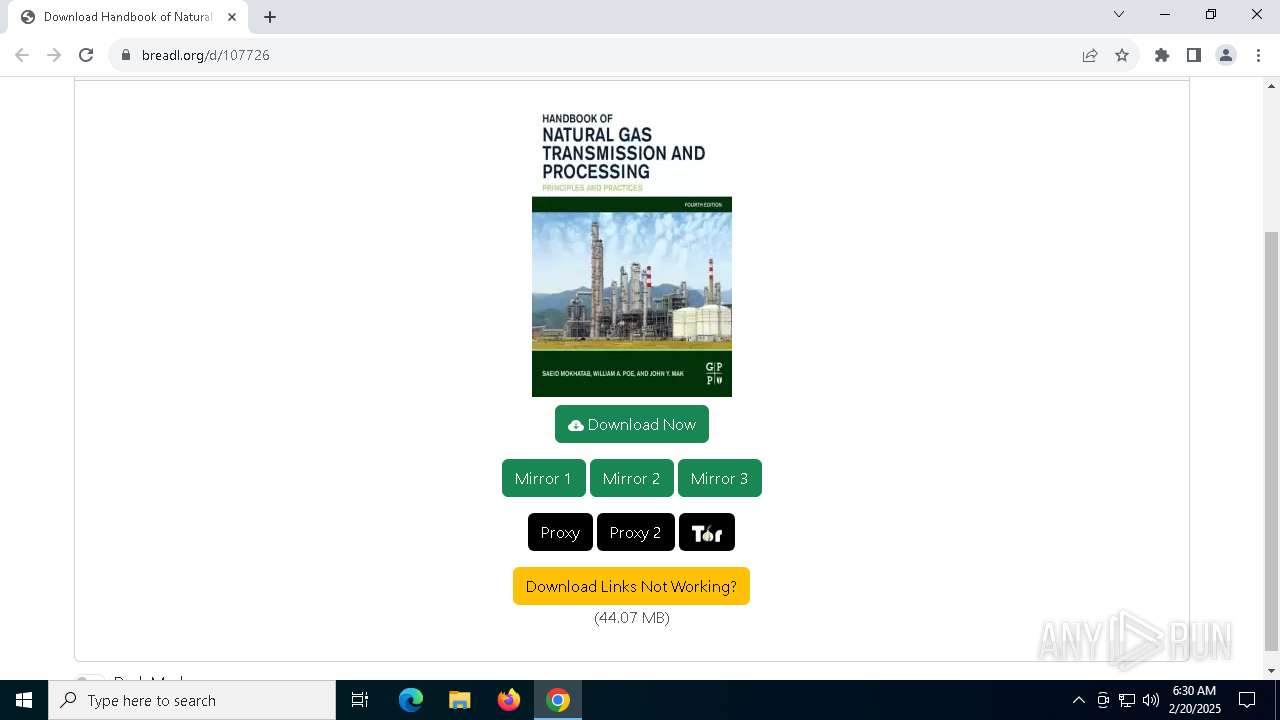Click the Proxy button
Image resolution: width=1280 pixels, height=720 pixels.
[560, 532]
